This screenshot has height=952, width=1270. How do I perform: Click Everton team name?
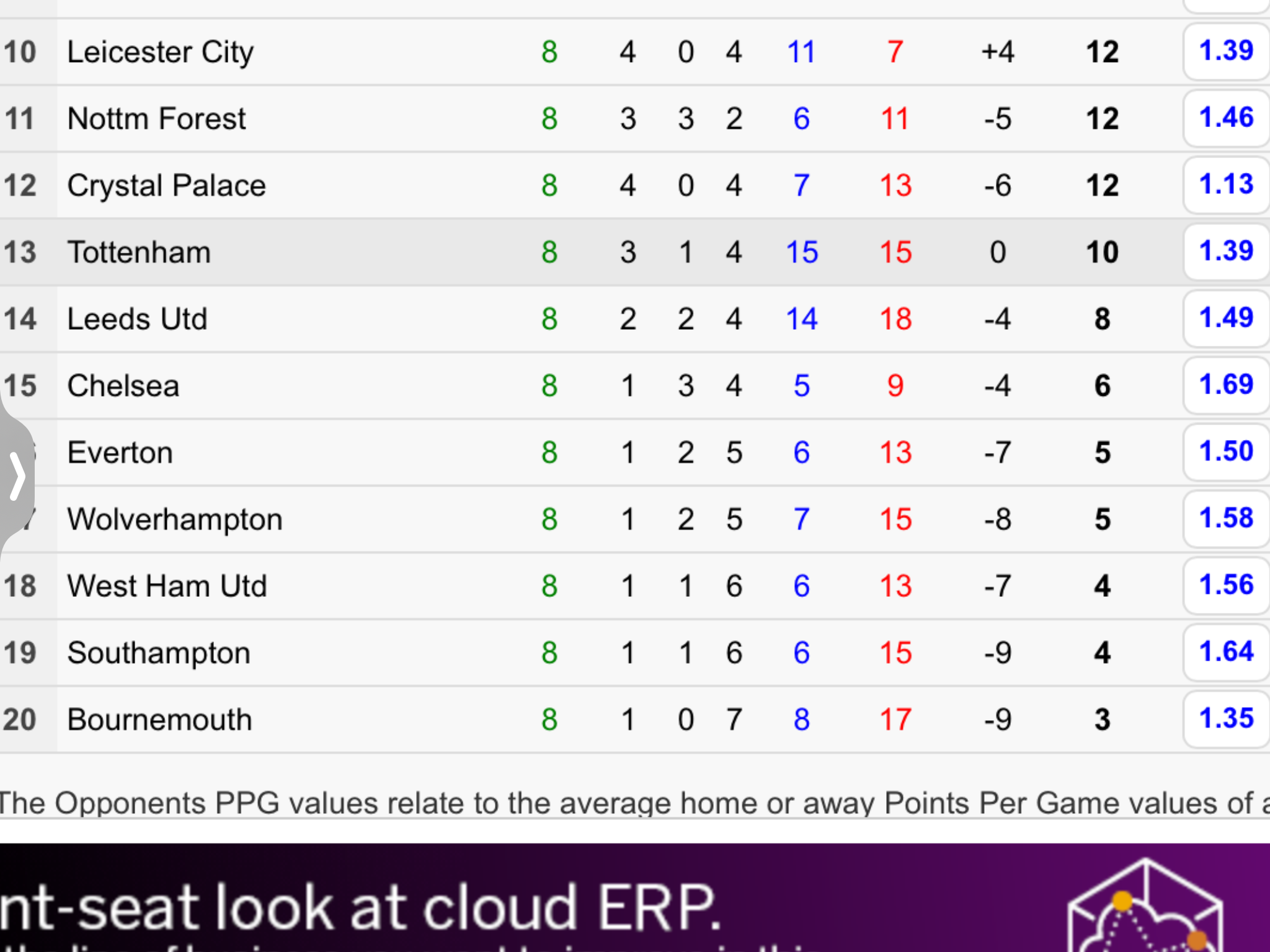[120, 452]
